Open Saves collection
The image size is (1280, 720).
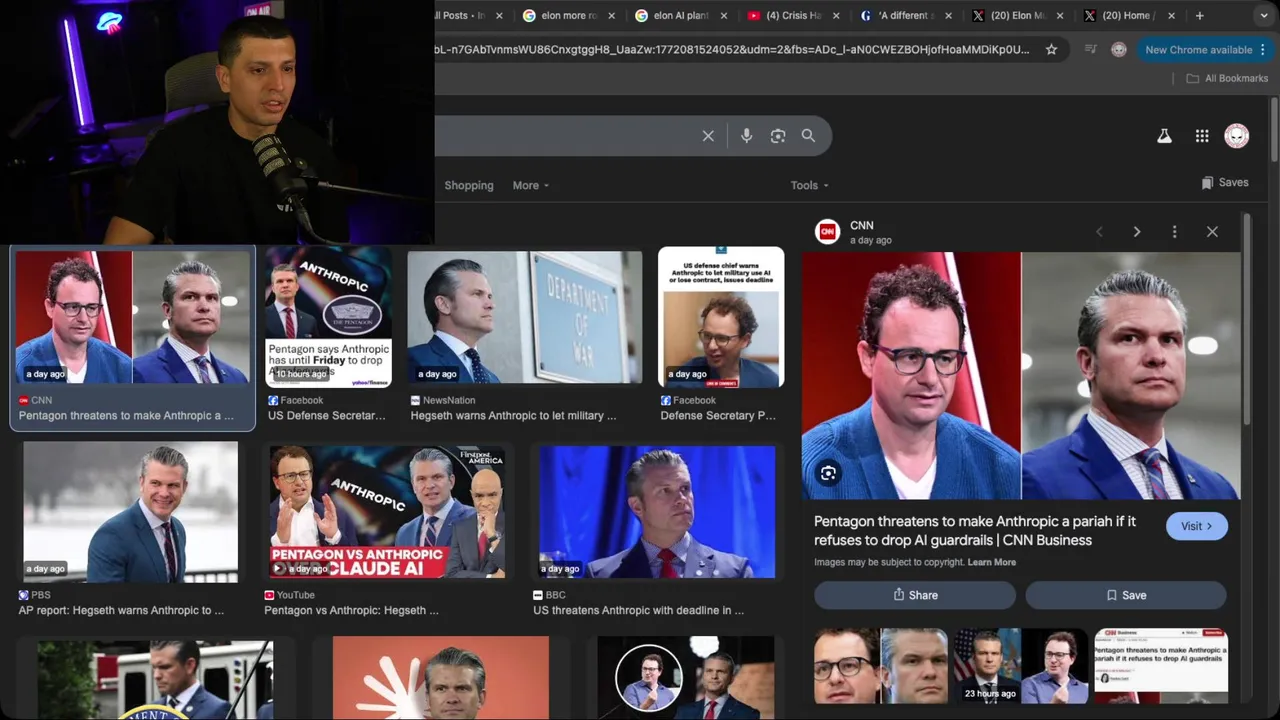pos(1225,182)
